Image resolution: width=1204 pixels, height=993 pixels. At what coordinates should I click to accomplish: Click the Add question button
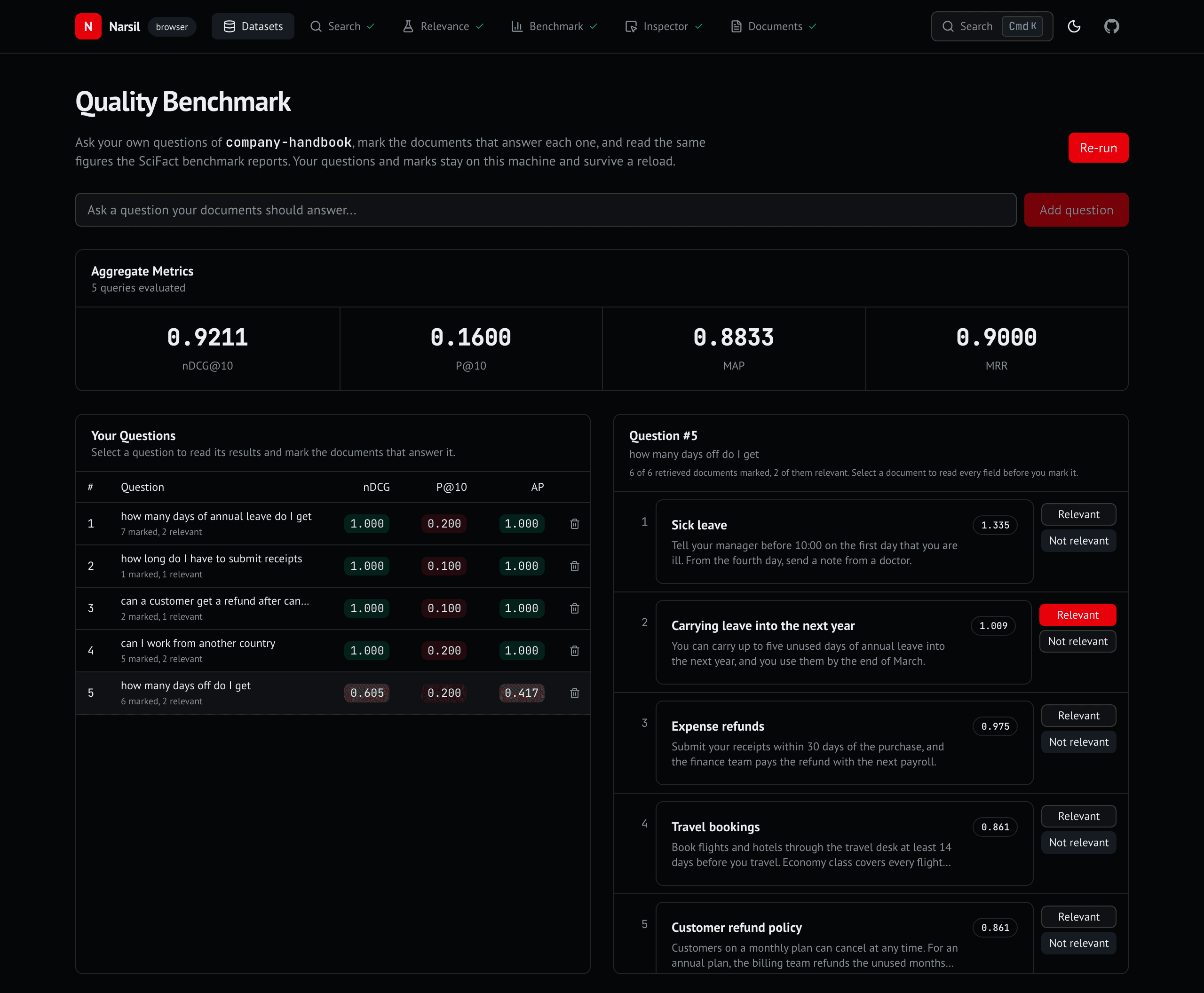(1076, 210)
